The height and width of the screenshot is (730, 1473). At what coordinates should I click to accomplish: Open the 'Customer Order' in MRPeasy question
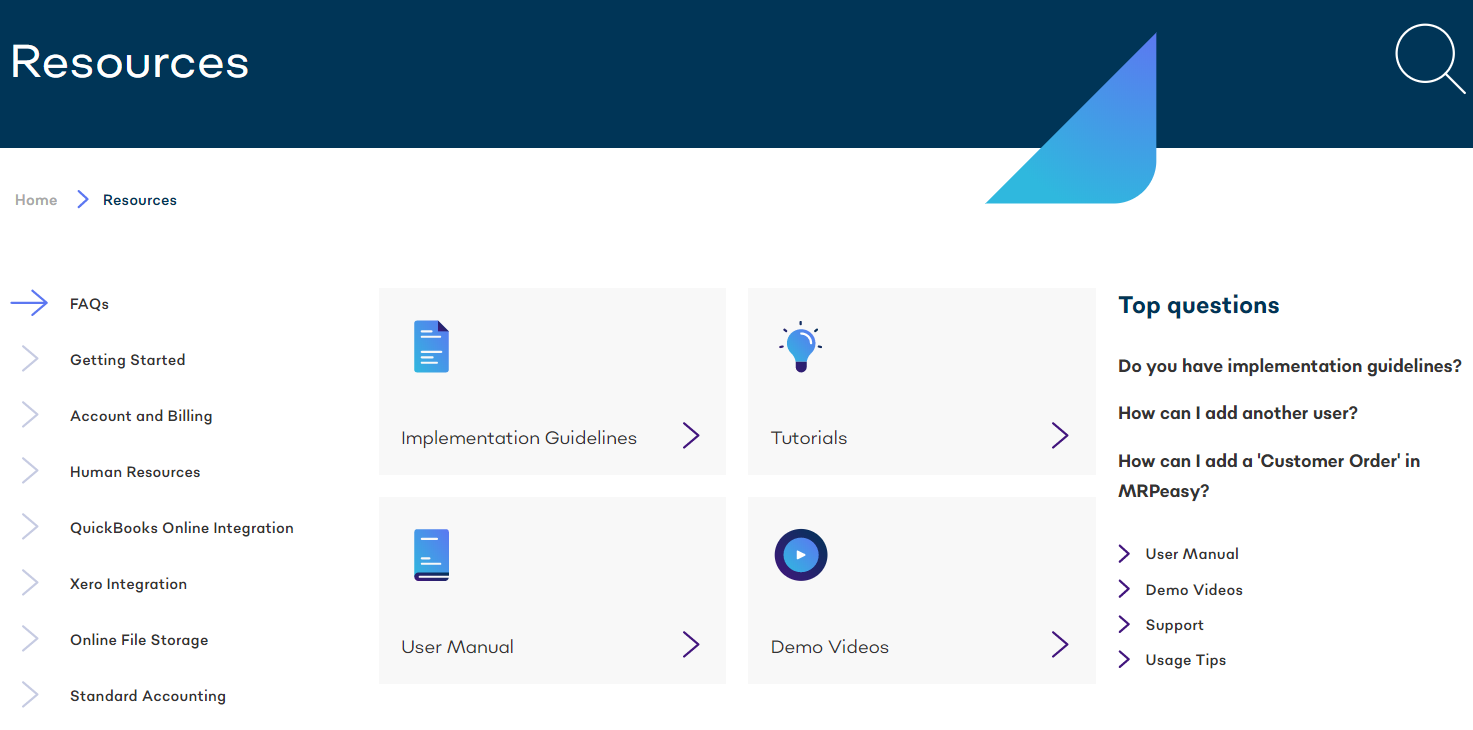[1269, 476]
